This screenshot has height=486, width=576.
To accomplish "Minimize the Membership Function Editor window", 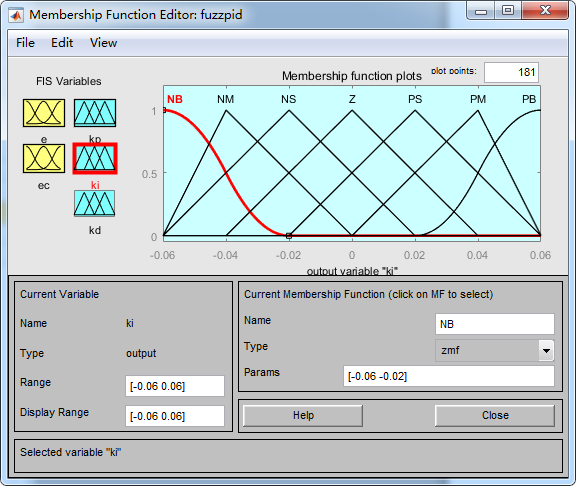I will coord(481,11).
